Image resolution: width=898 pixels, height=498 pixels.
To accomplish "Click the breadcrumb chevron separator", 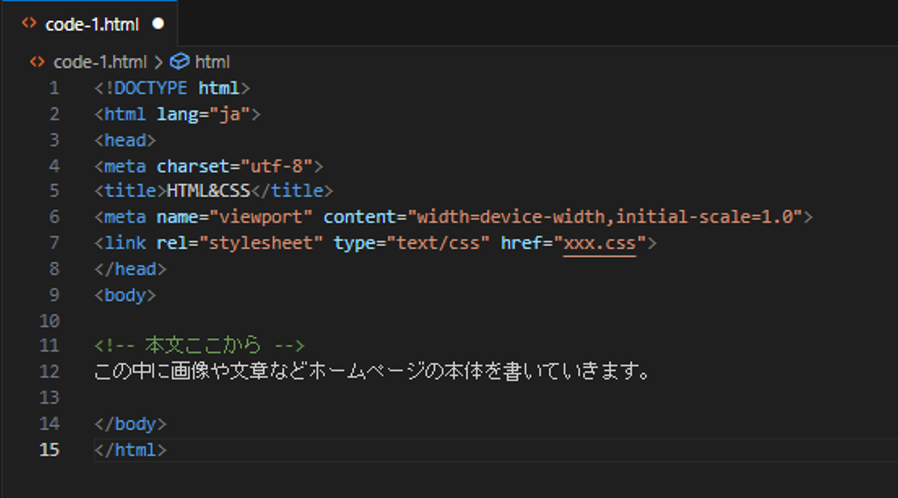I will tap(159, 62).
